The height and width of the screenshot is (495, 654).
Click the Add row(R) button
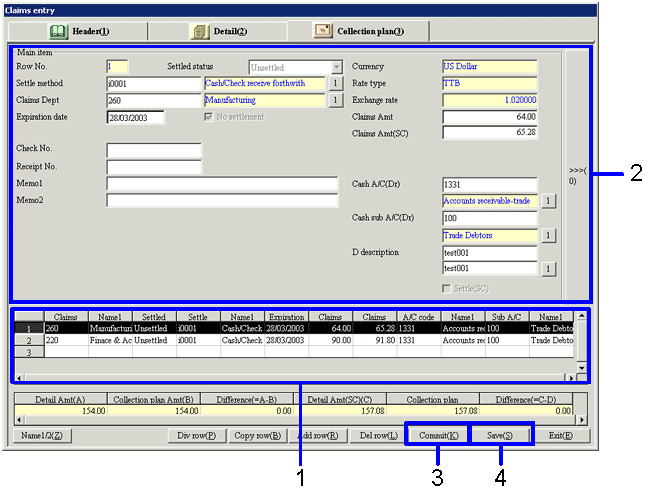click(318, 436)
